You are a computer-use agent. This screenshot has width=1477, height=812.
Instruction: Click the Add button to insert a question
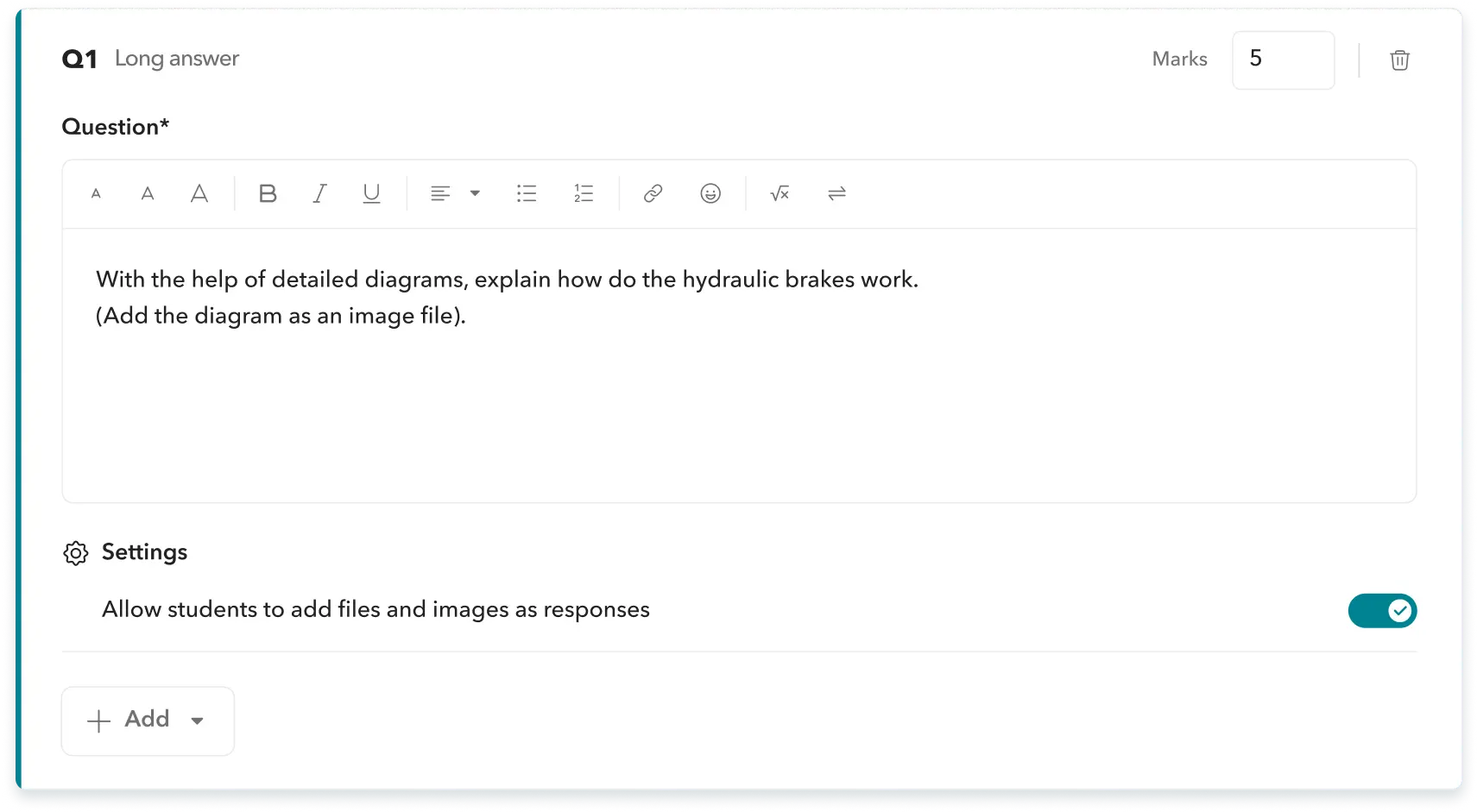point(134,721)
